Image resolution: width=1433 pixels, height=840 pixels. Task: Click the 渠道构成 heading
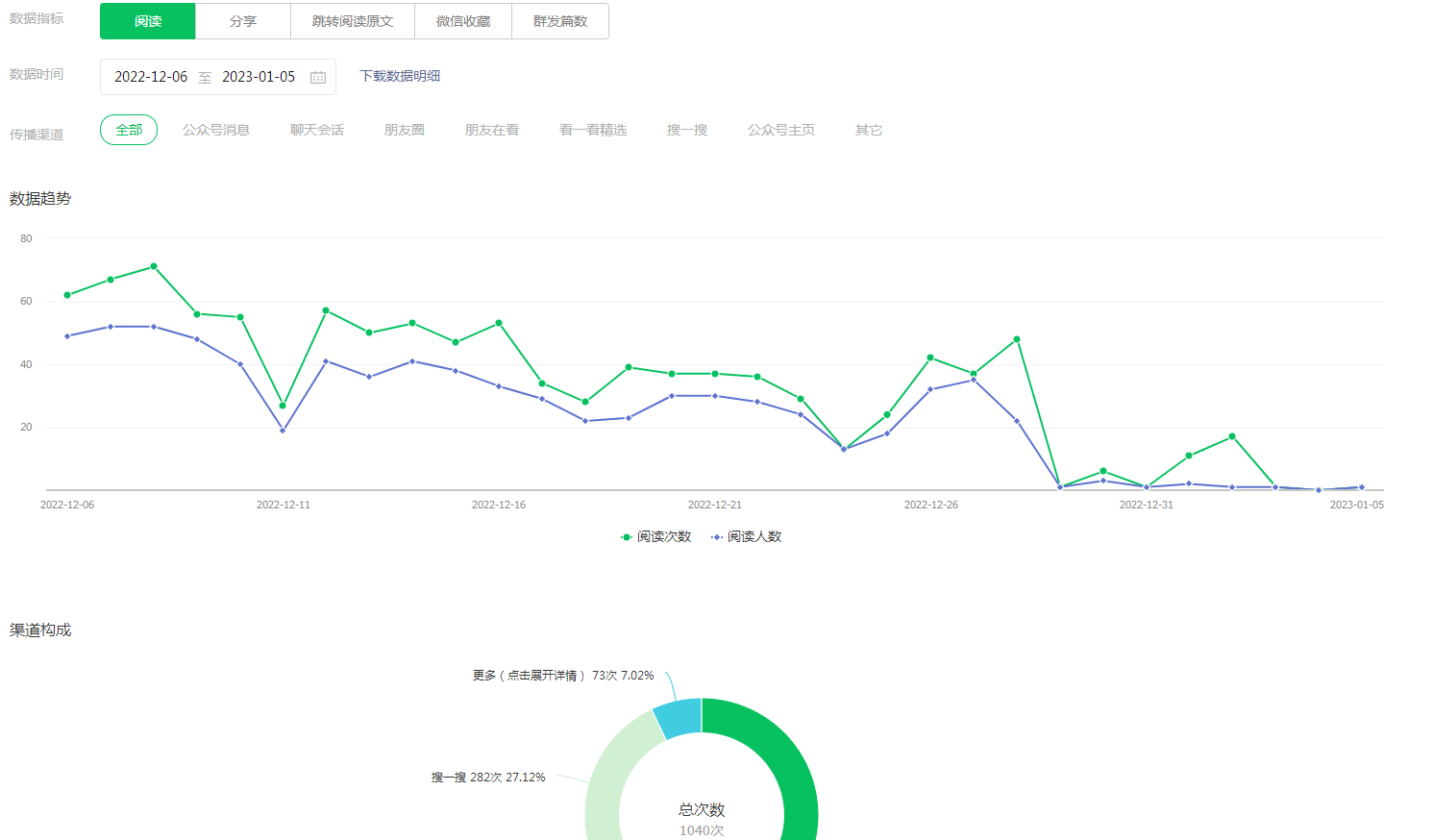tap(40, 630)
